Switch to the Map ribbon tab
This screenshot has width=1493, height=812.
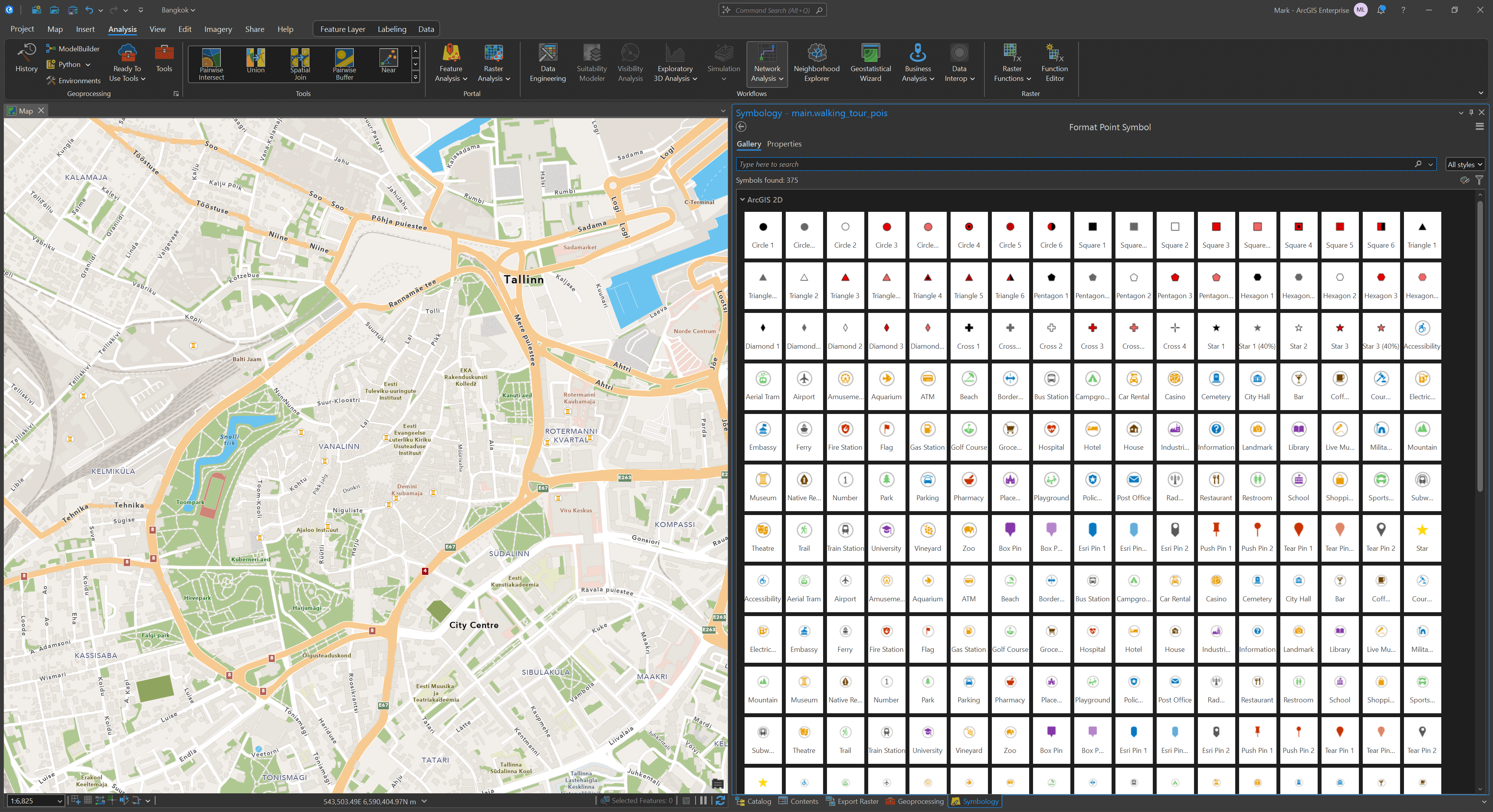click(x=55, y=29)
